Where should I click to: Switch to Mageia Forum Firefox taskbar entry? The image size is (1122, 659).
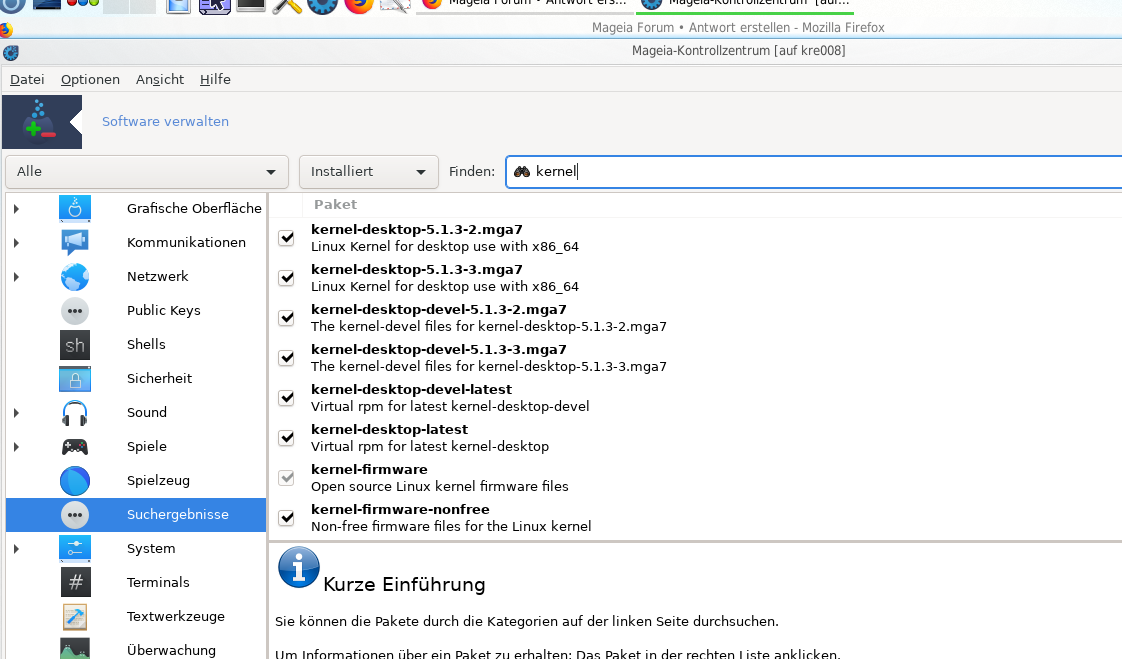[x=525, y=6]
